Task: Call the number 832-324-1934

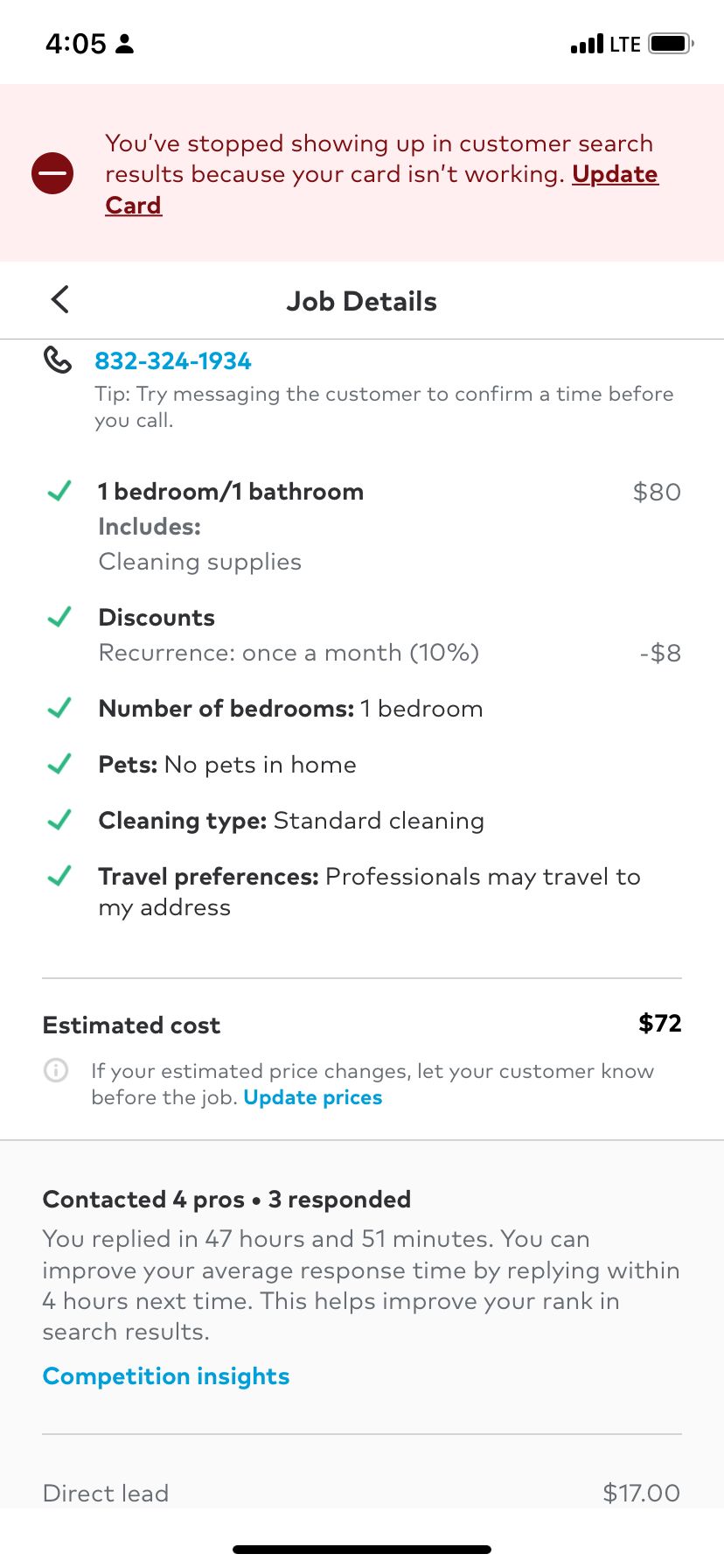Action: (x=173, y=360)
